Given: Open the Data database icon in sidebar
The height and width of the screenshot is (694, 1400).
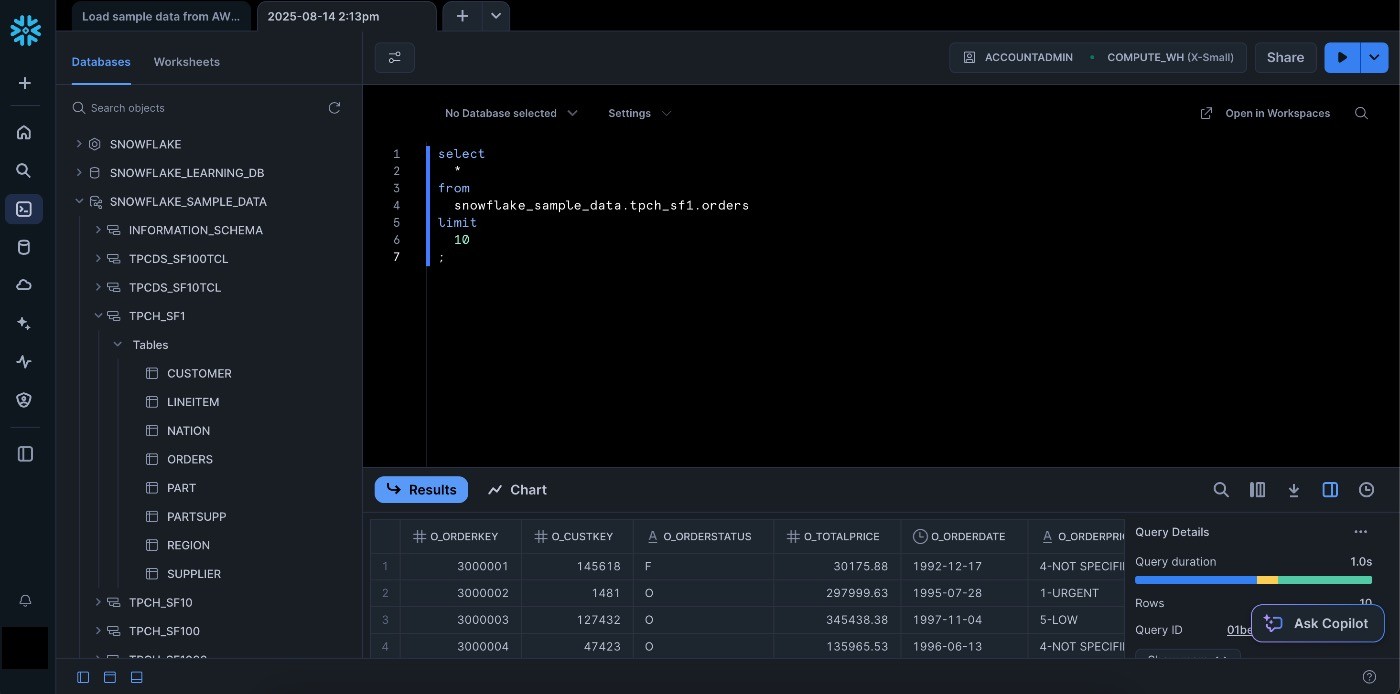Looking at the screenshot, I should click(x=24, y=248).
